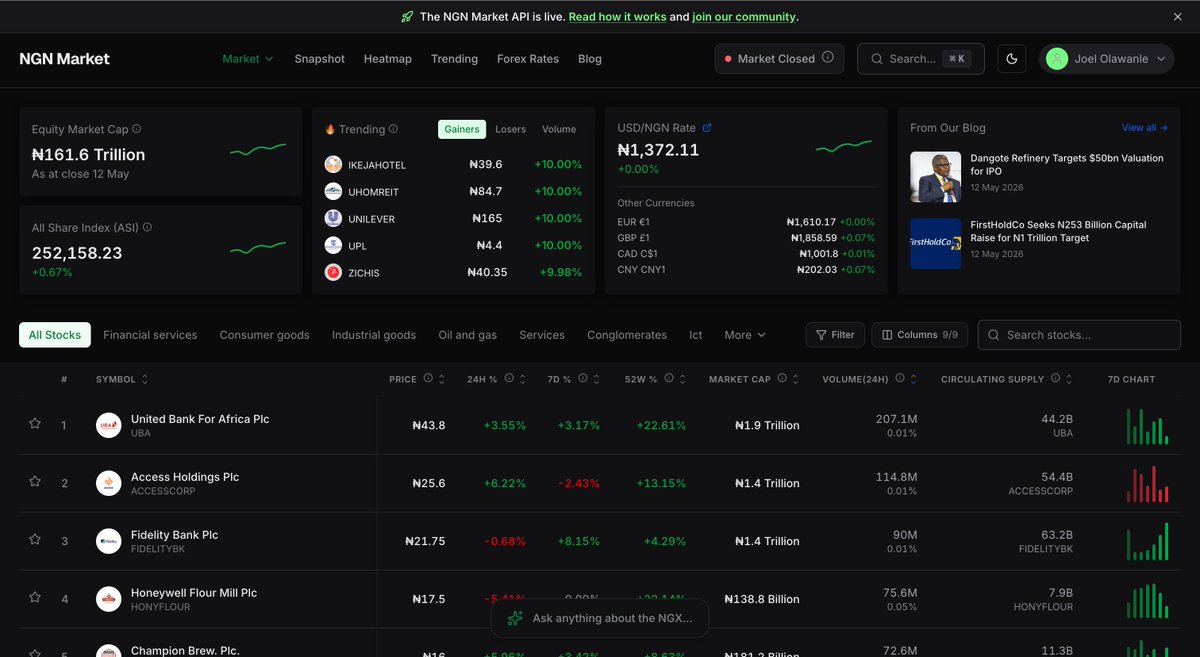Open the Joel Olawanle account menu

click(1106, 59)
